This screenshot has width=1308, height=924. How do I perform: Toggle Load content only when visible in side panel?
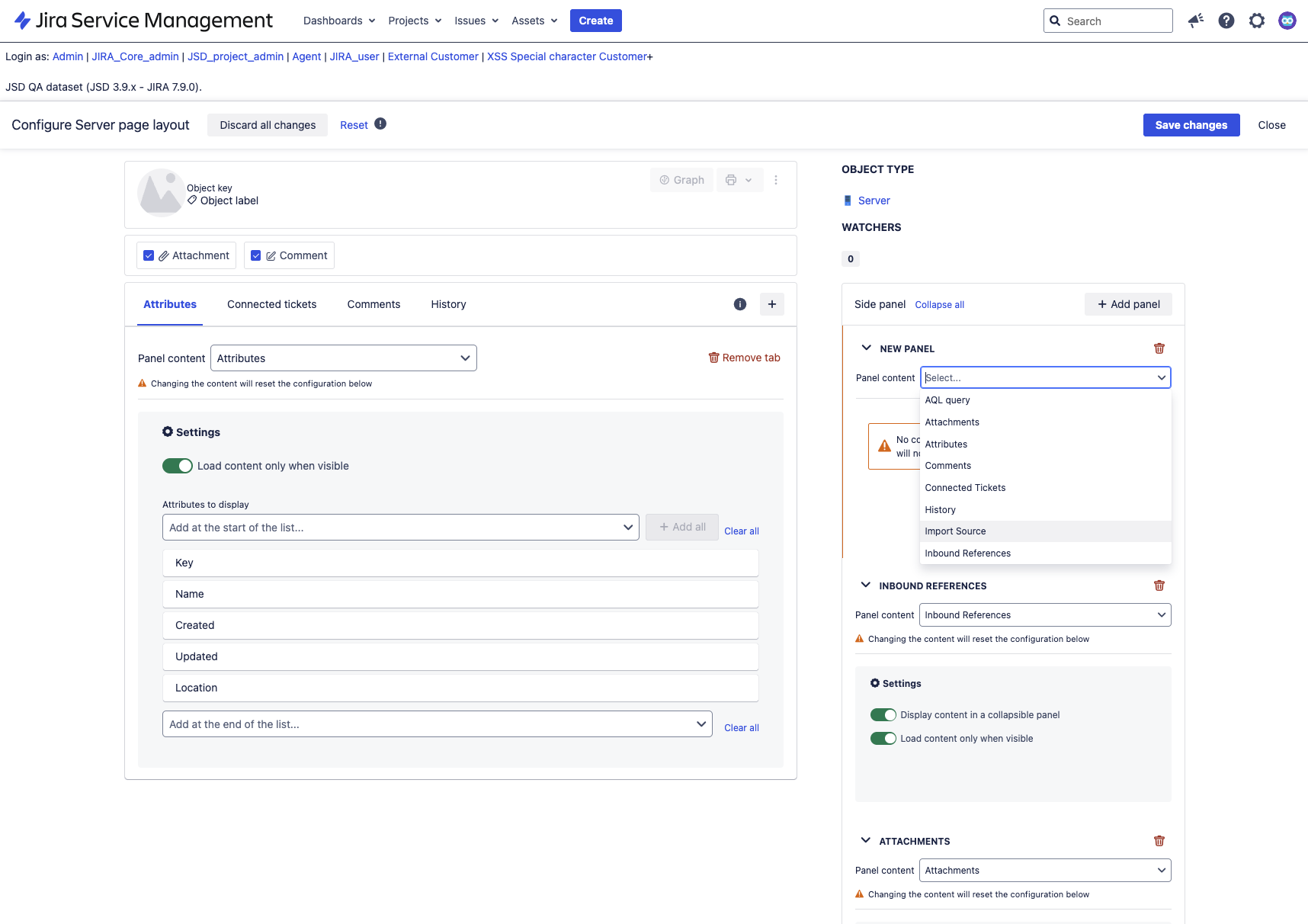883,739
